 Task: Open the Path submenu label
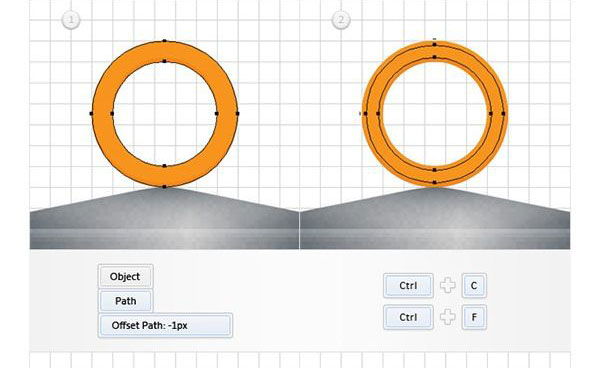(x=126, y=301)
